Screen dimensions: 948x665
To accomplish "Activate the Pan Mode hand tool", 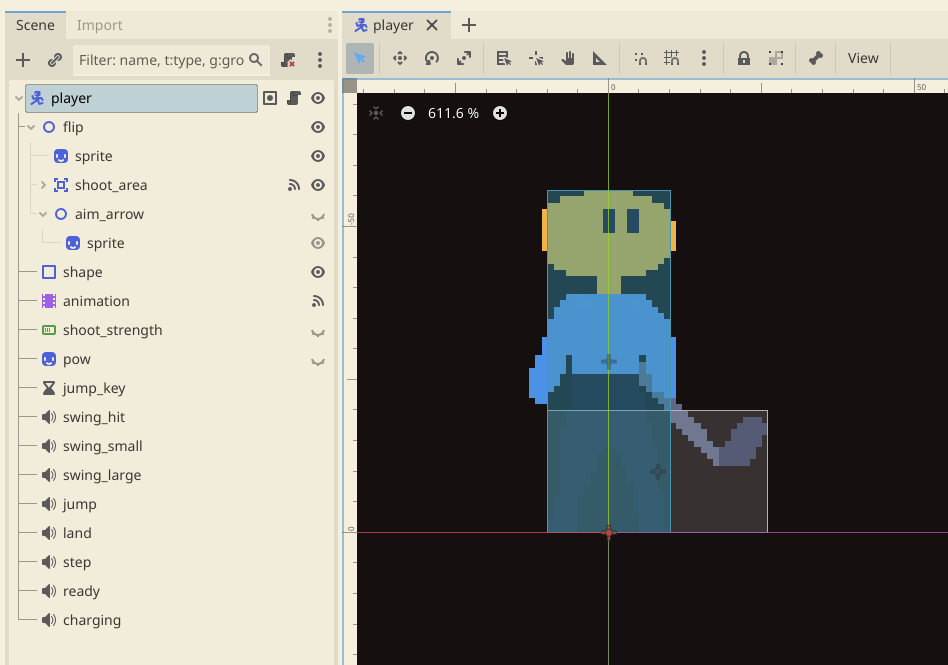I will pyautogui.click(x=568, y=58).
